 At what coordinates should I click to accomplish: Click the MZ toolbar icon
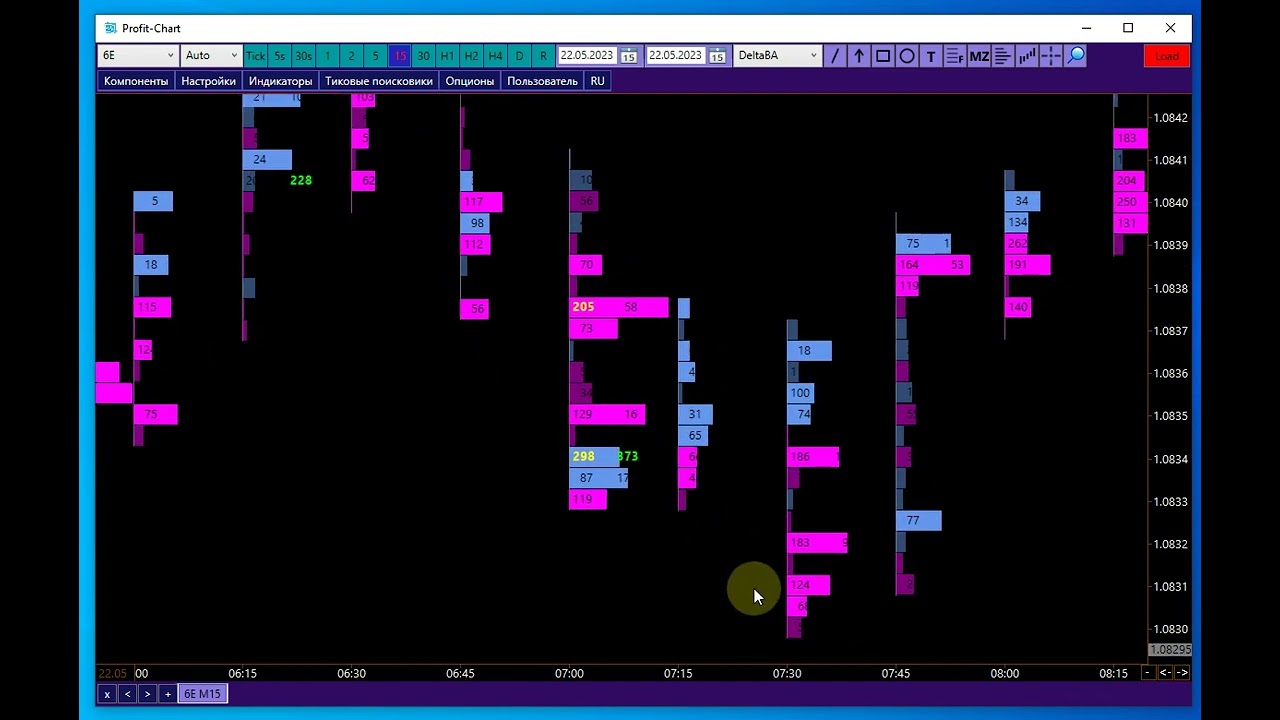(979, 56)
